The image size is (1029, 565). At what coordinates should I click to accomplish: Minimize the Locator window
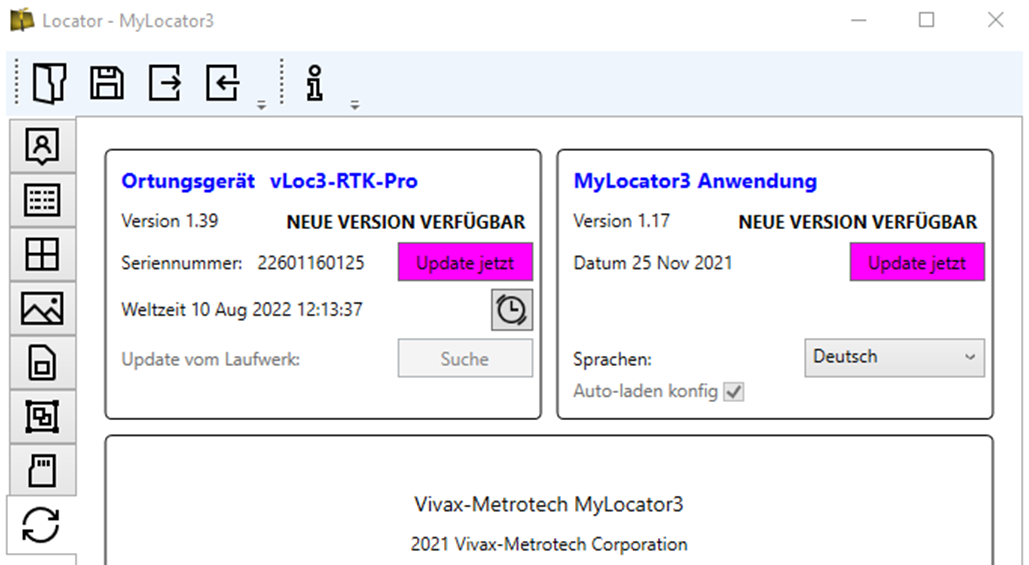pos(858,20)
